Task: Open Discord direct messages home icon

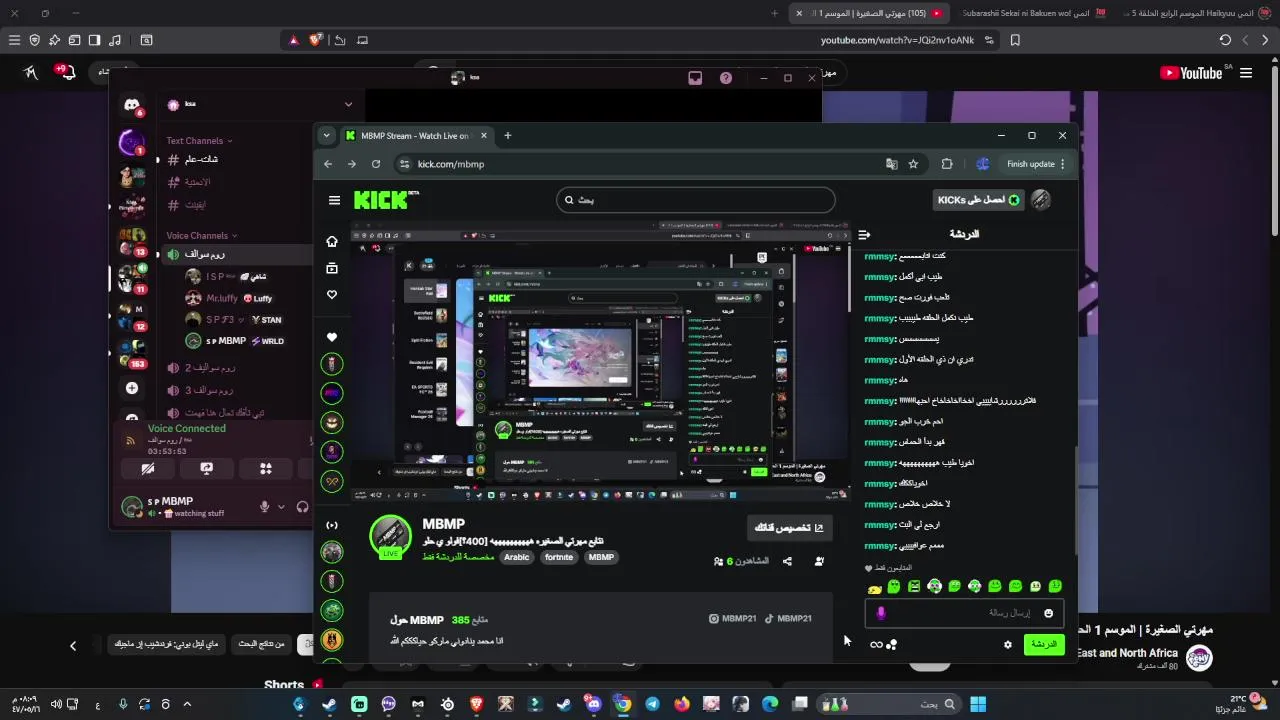Action: (132, 105)
